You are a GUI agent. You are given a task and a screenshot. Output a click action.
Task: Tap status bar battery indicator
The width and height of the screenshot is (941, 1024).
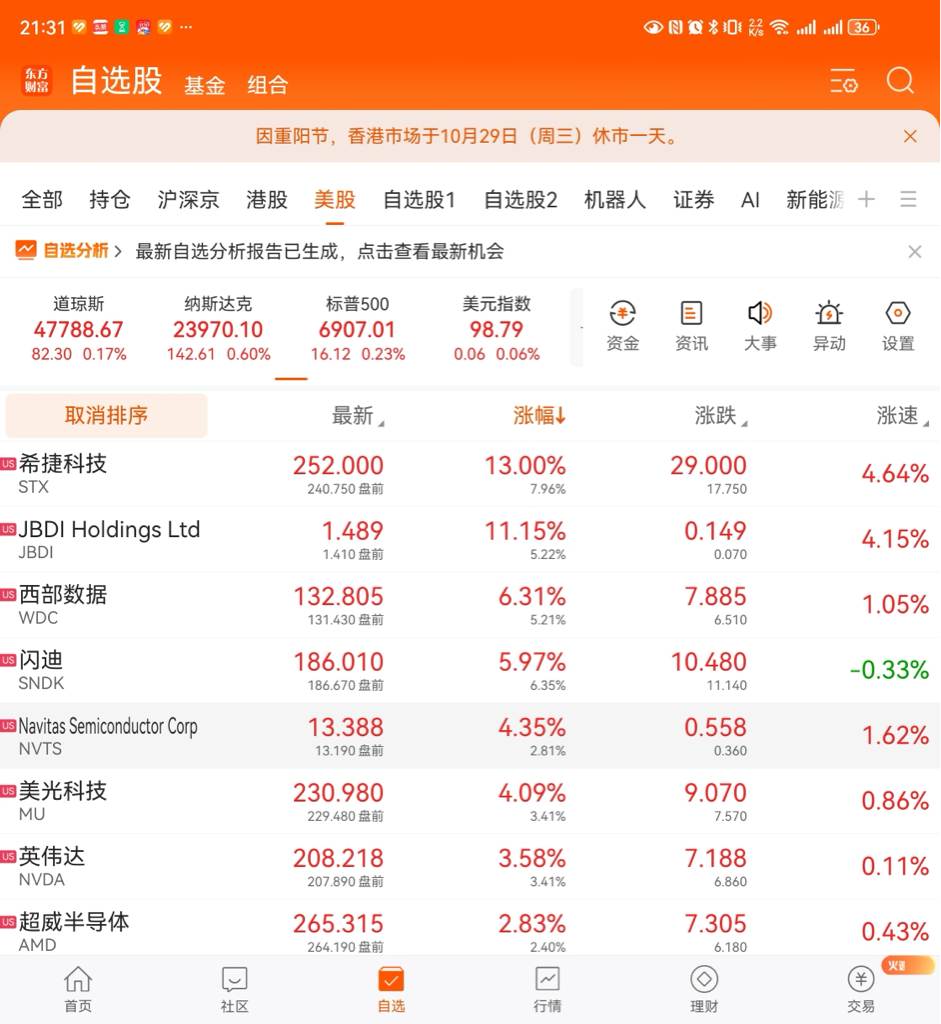pyautogui.click(x=863, y=27)
